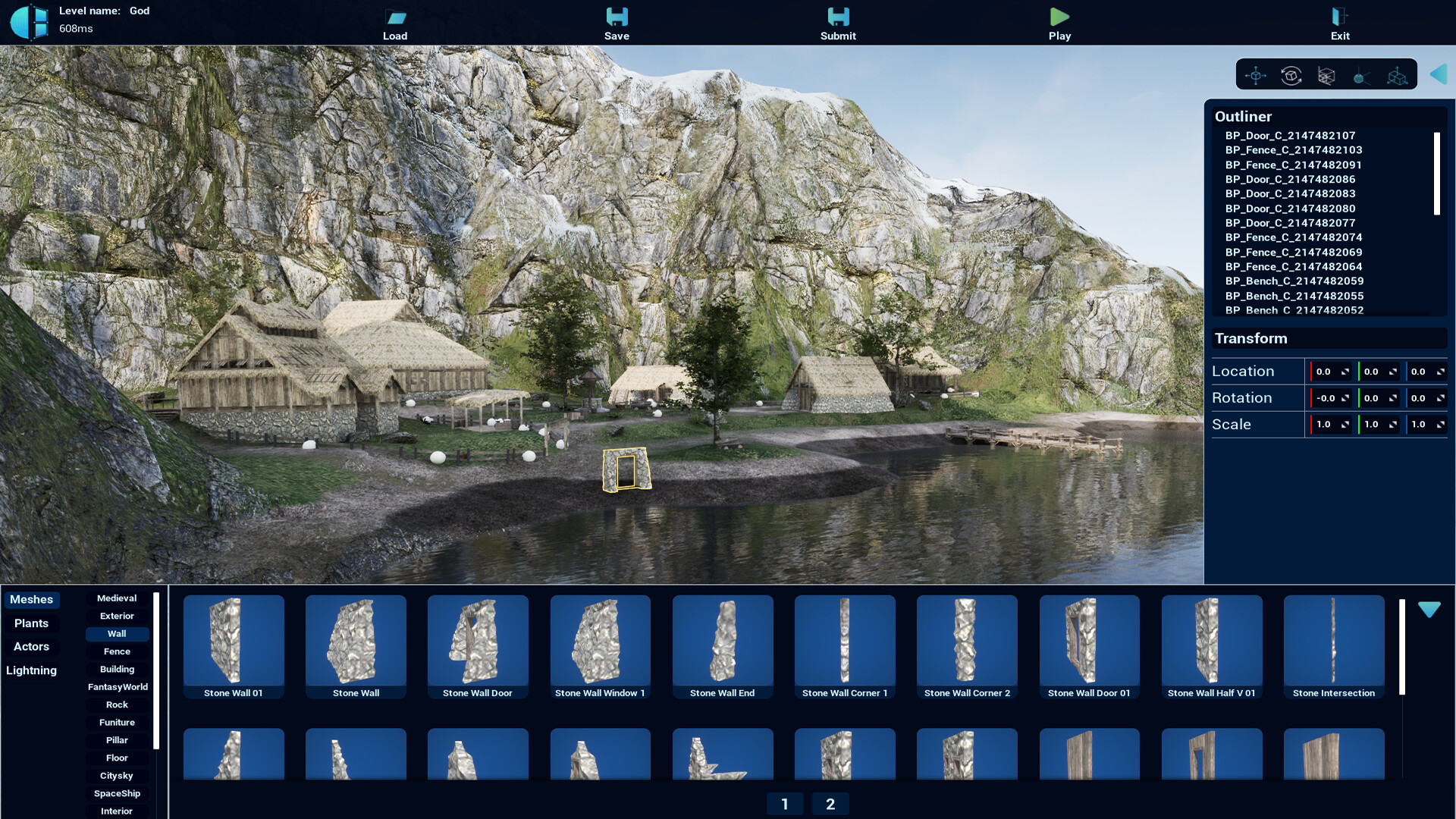
Task: Select the Move/translate gizmo tool
Action: (1256, 75)
